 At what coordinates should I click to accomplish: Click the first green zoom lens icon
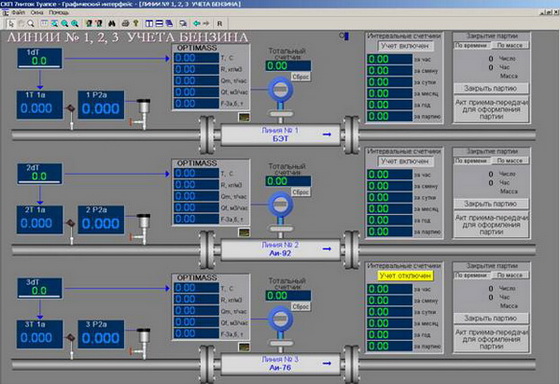tap(65, 24)
